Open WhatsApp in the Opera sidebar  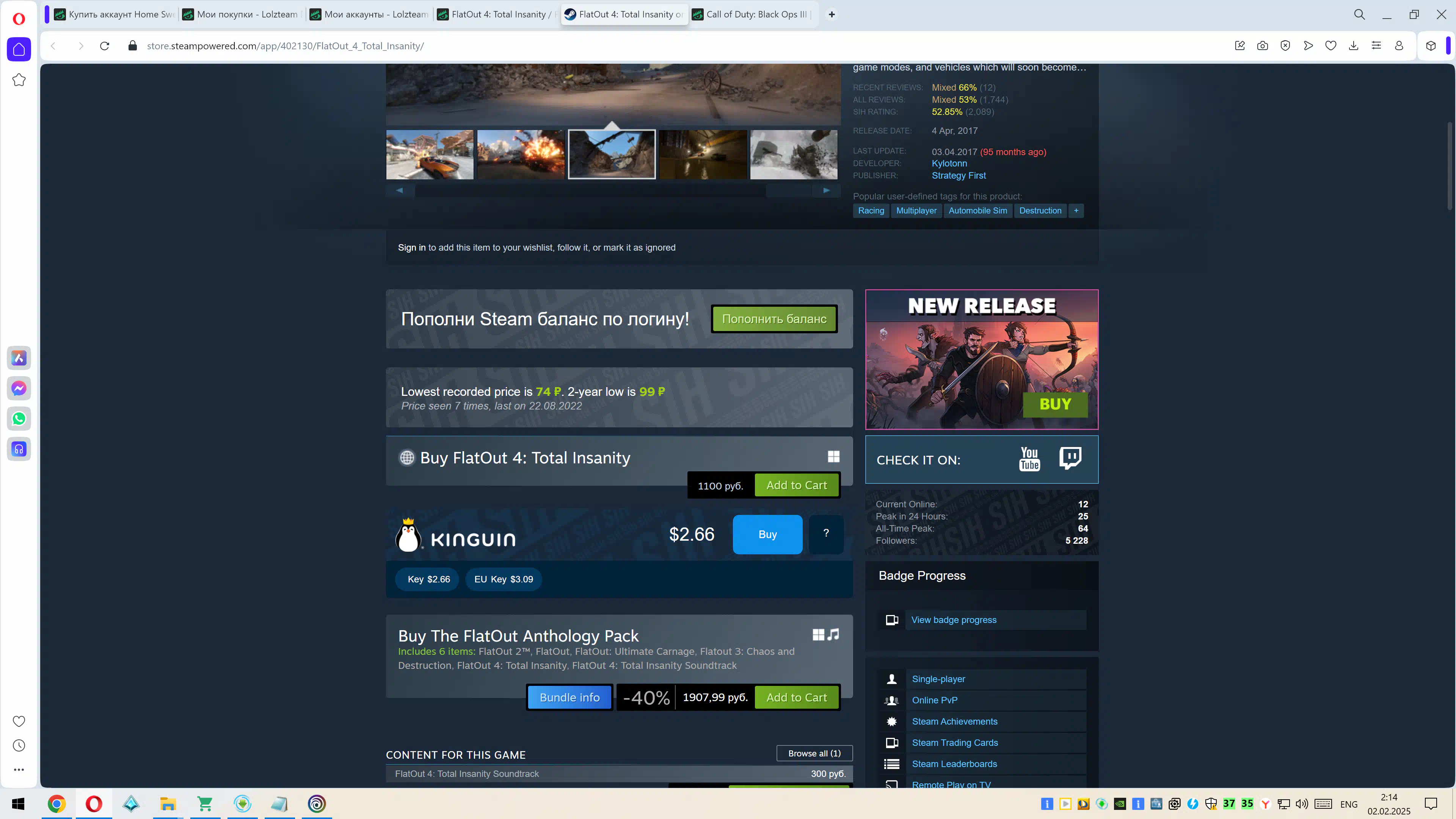point(19,419)
